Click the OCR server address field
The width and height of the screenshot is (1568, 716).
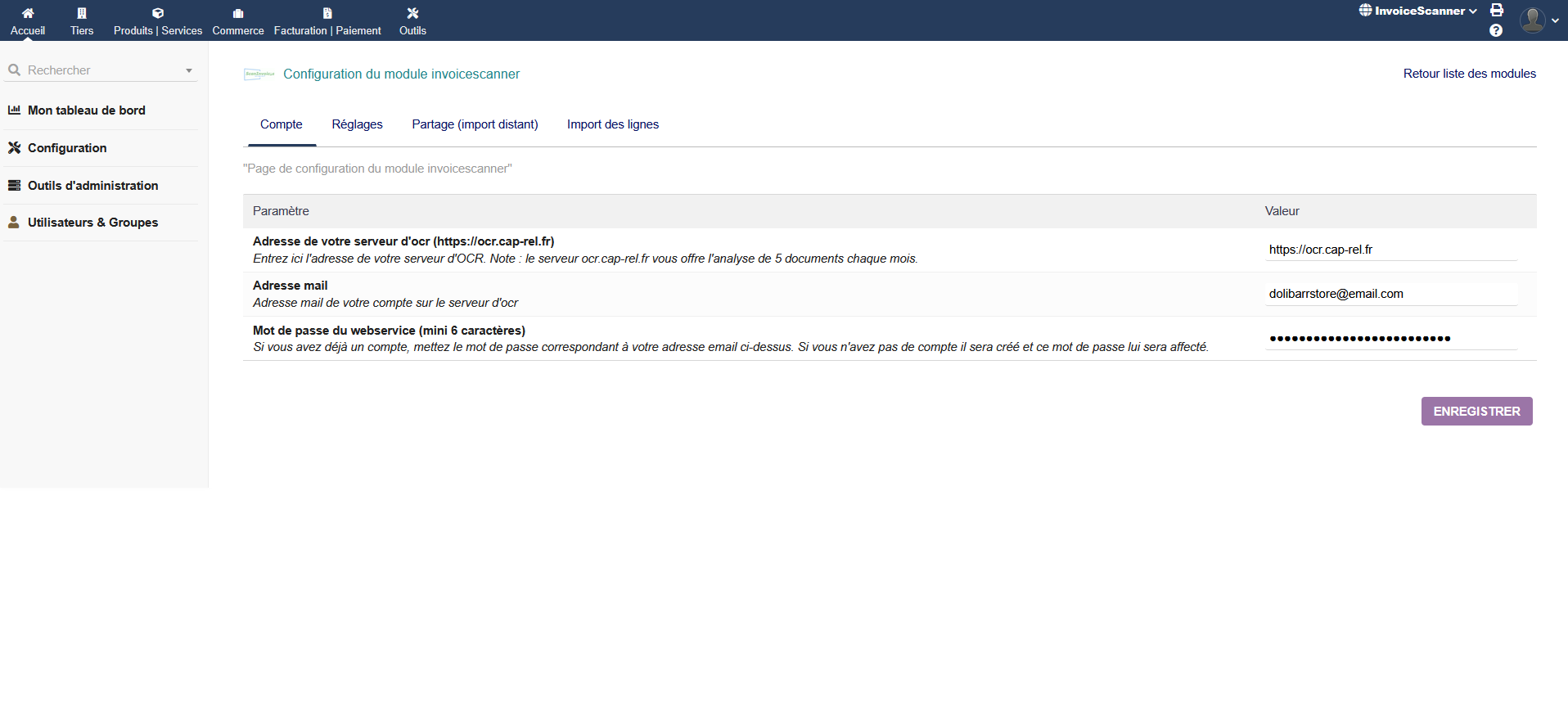click(x=1390, y=250)
